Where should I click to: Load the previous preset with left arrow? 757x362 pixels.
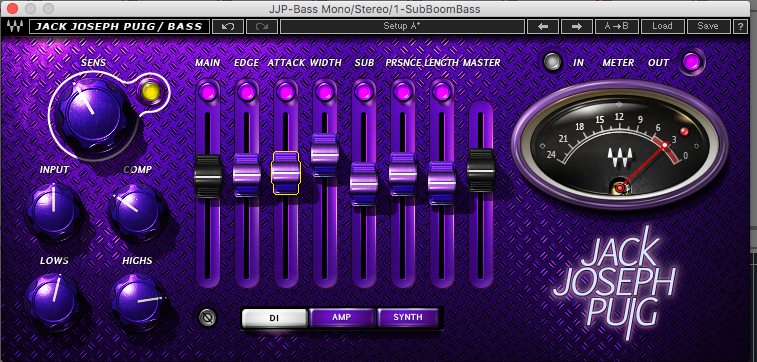[543, 26]
